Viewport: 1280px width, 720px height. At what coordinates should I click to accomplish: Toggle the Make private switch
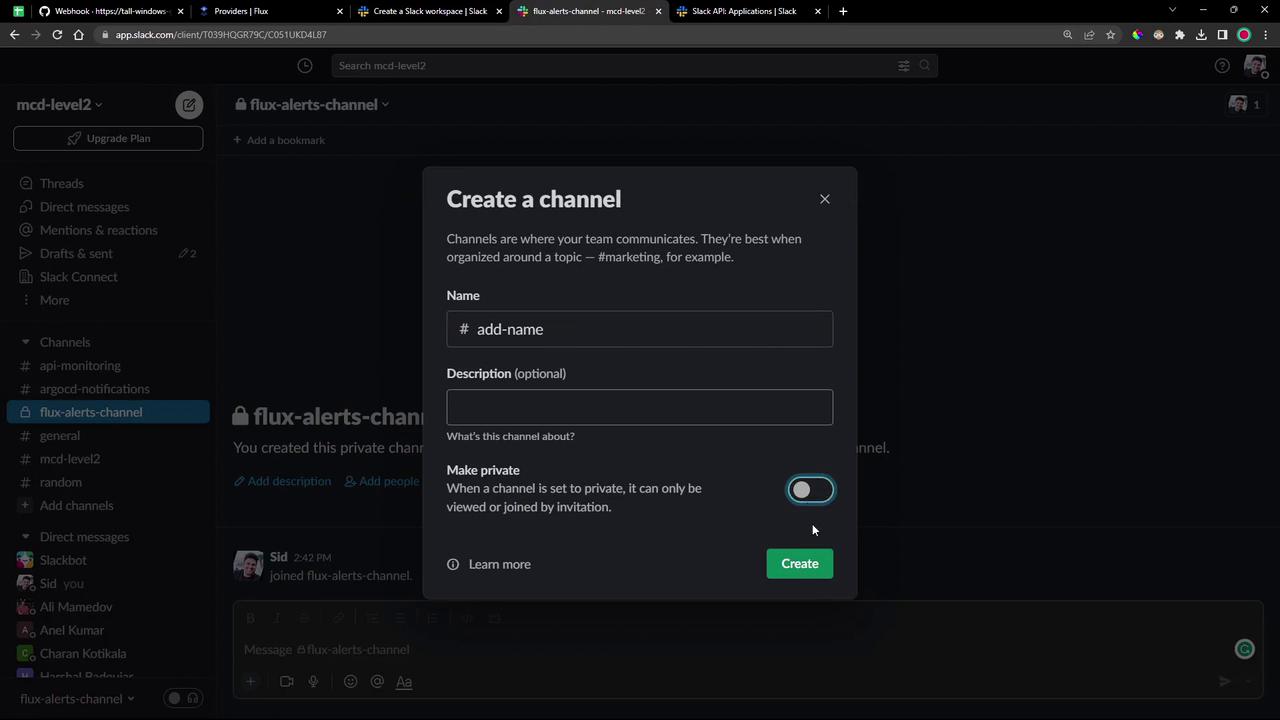click(811, 490)
